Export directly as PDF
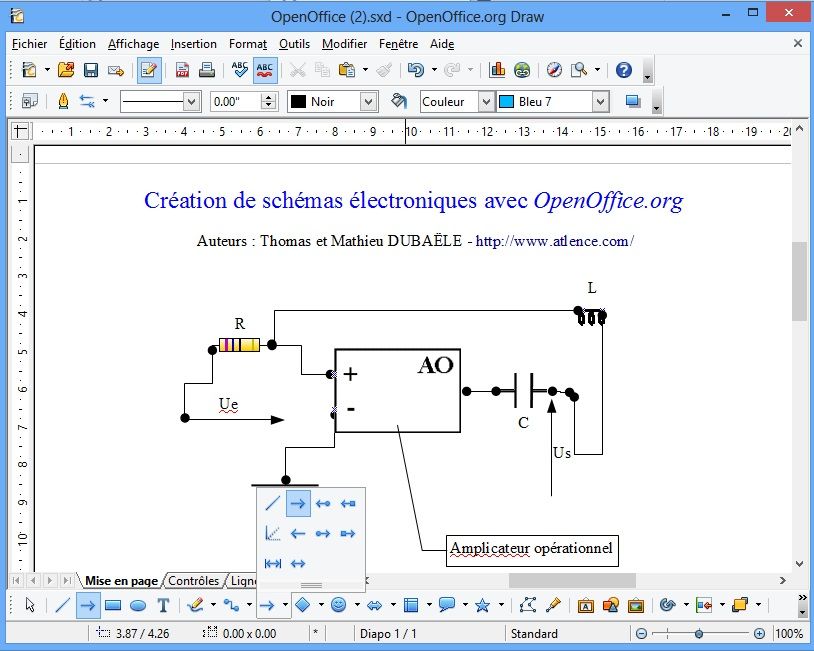Viewport: 814px width, 651px height. [x=182, y=70]
